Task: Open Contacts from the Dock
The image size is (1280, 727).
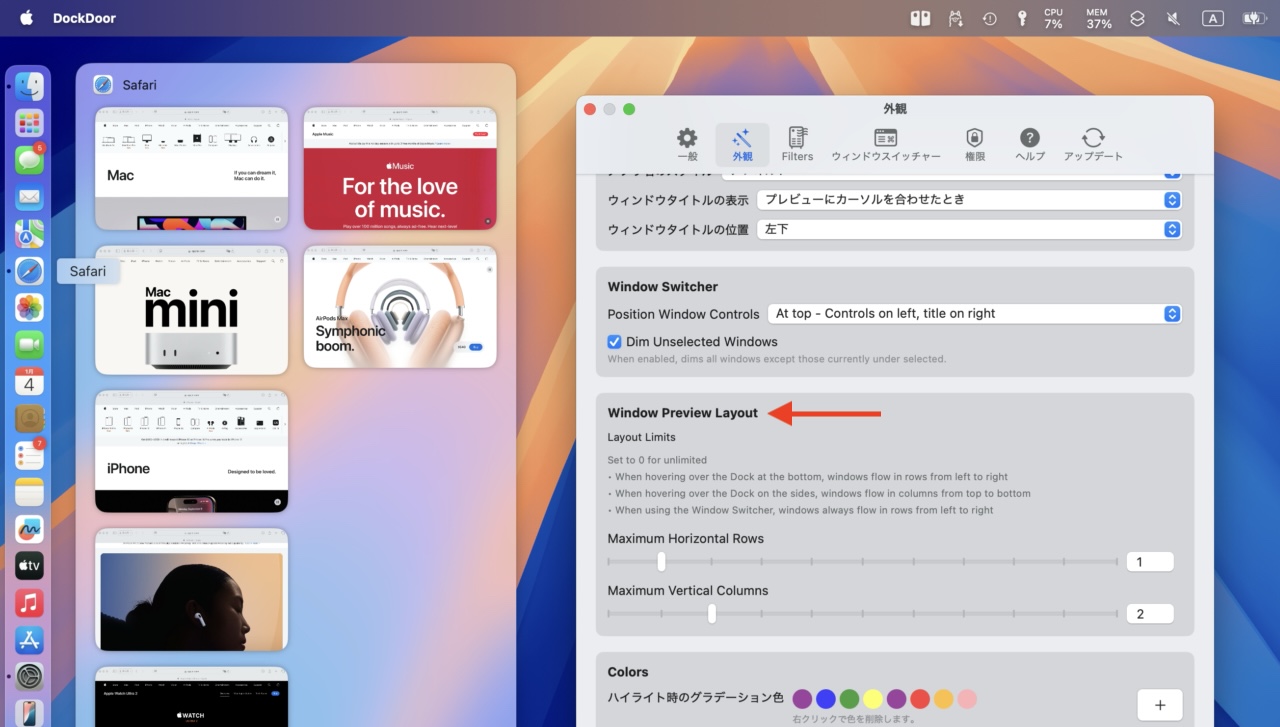Action: (x=29, y=419)
